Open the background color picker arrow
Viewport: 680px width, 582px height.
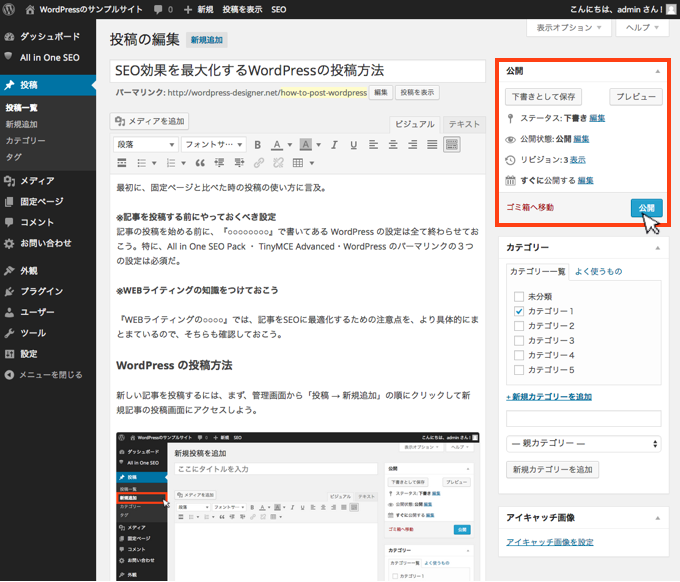coord(319,145)
